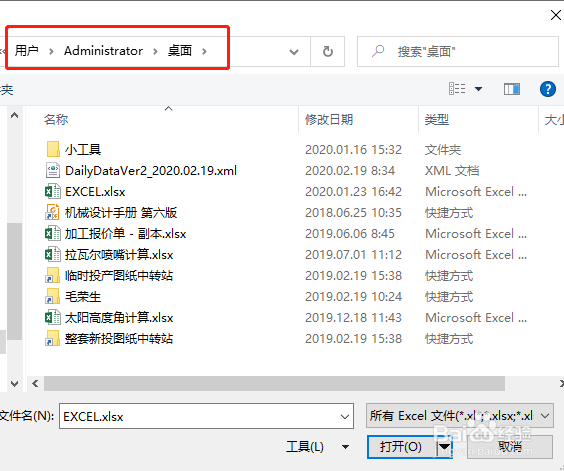Click the 打开(O) button
Screen dimensions: 564x471
click(401, 447)
